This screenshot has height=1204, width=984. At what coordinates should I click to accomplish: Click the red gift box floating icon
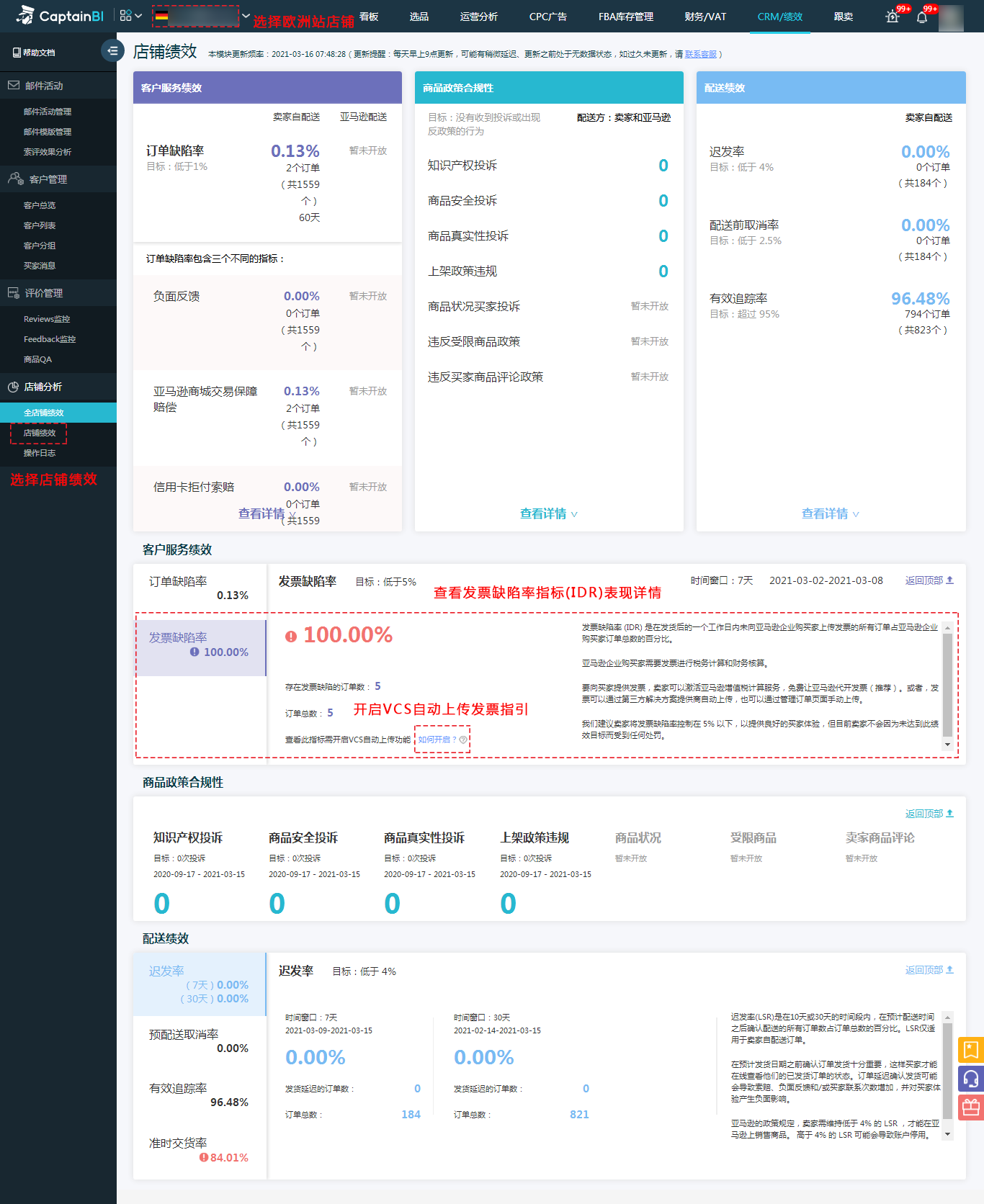tap(970, 1108)
